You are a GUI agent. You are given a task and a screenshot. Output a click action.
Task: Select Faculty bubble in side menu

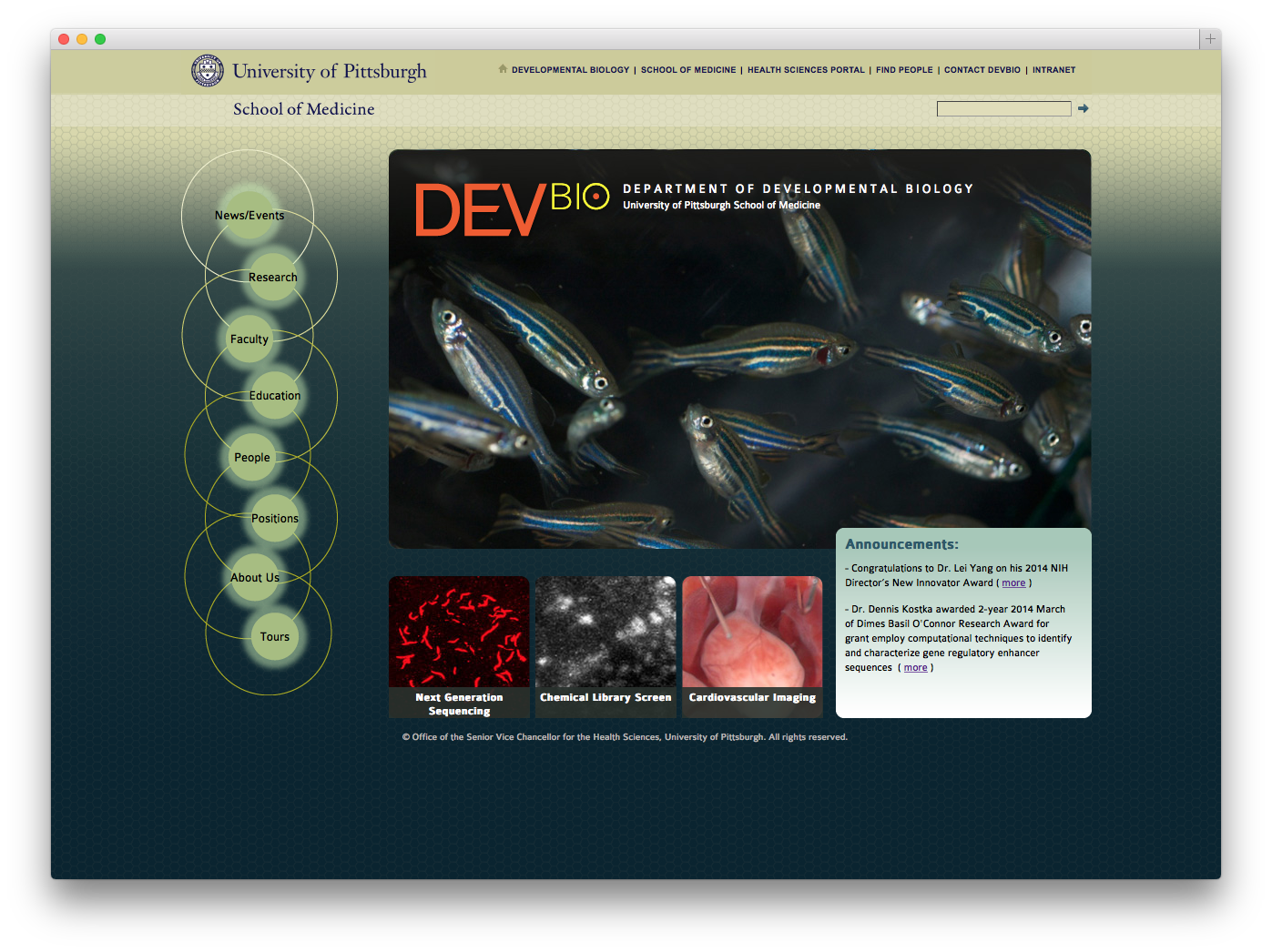[x=249, y=339]
